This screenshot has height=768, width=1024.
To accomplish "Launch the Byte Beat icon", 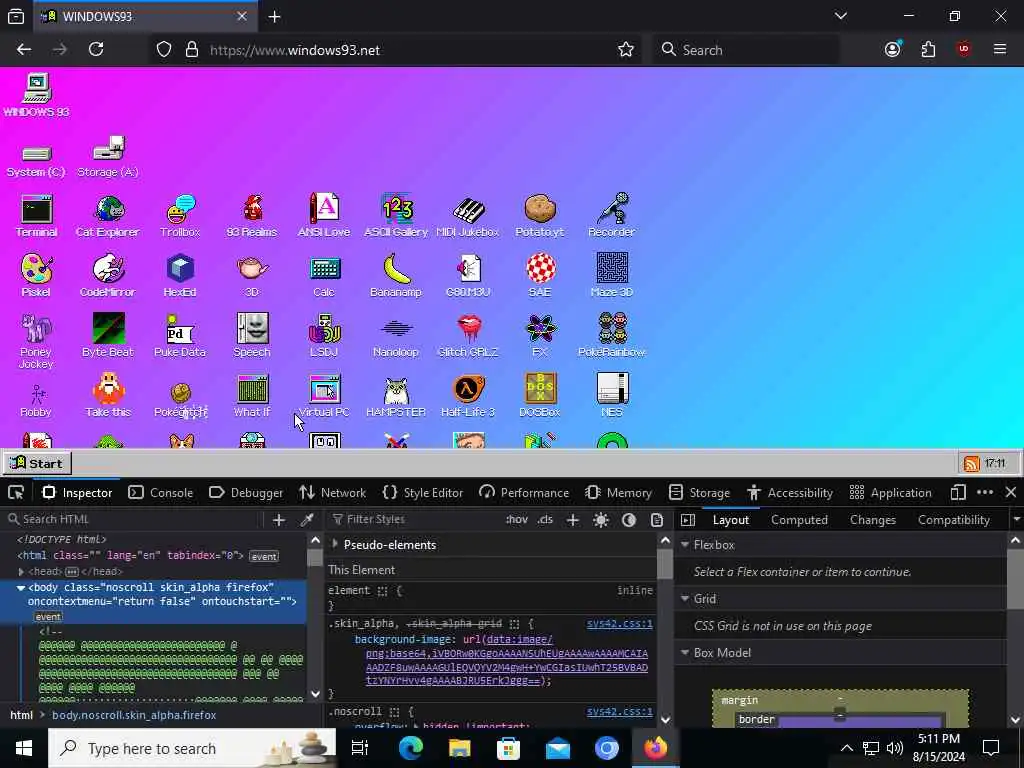I will coord(108,335).
